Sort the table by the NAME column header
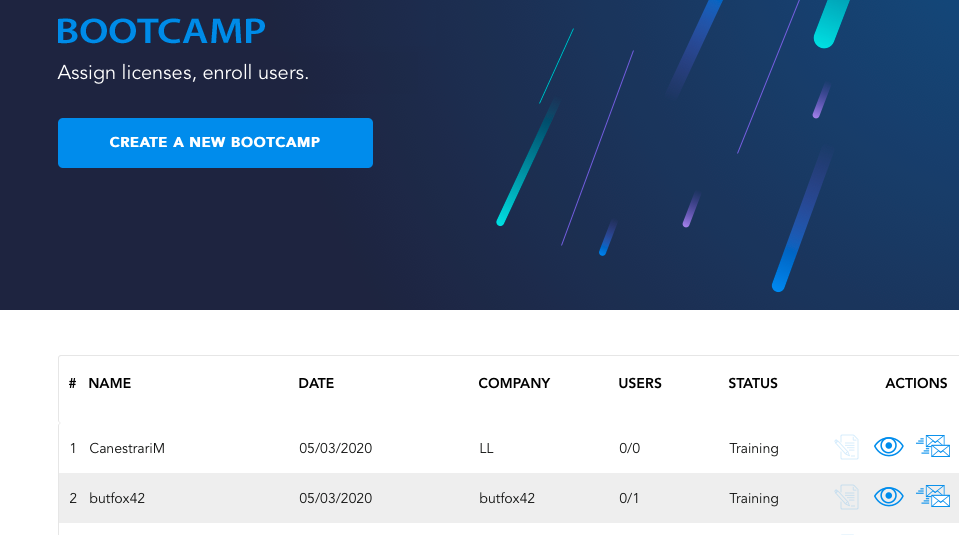Image resolution: width=959 pixels, height=535 pixels. click(109, 383)
